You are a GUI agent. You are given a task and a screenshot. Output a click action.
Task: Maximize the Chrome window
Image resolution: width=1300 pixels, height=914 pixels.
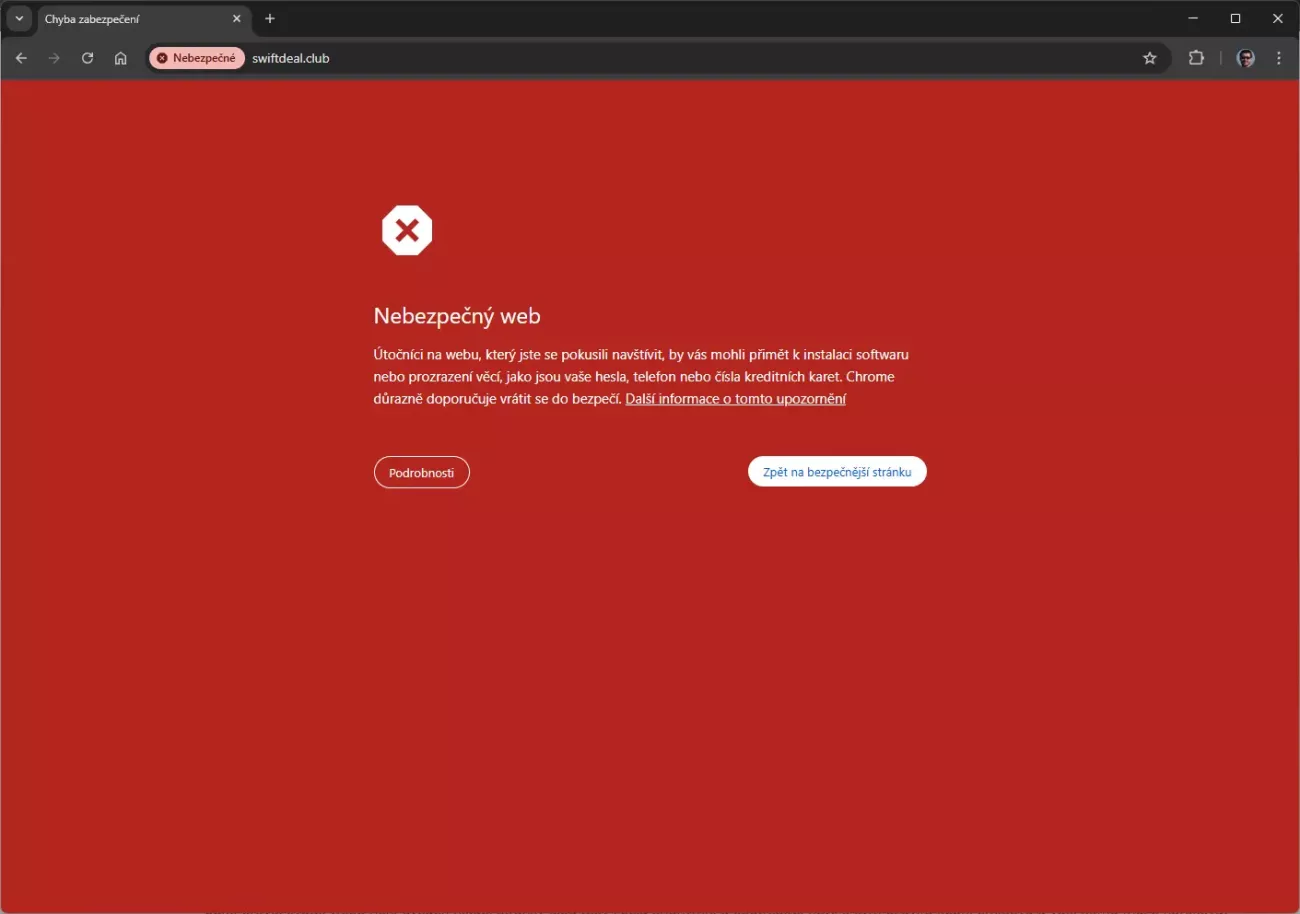(x=1235, y=19)
